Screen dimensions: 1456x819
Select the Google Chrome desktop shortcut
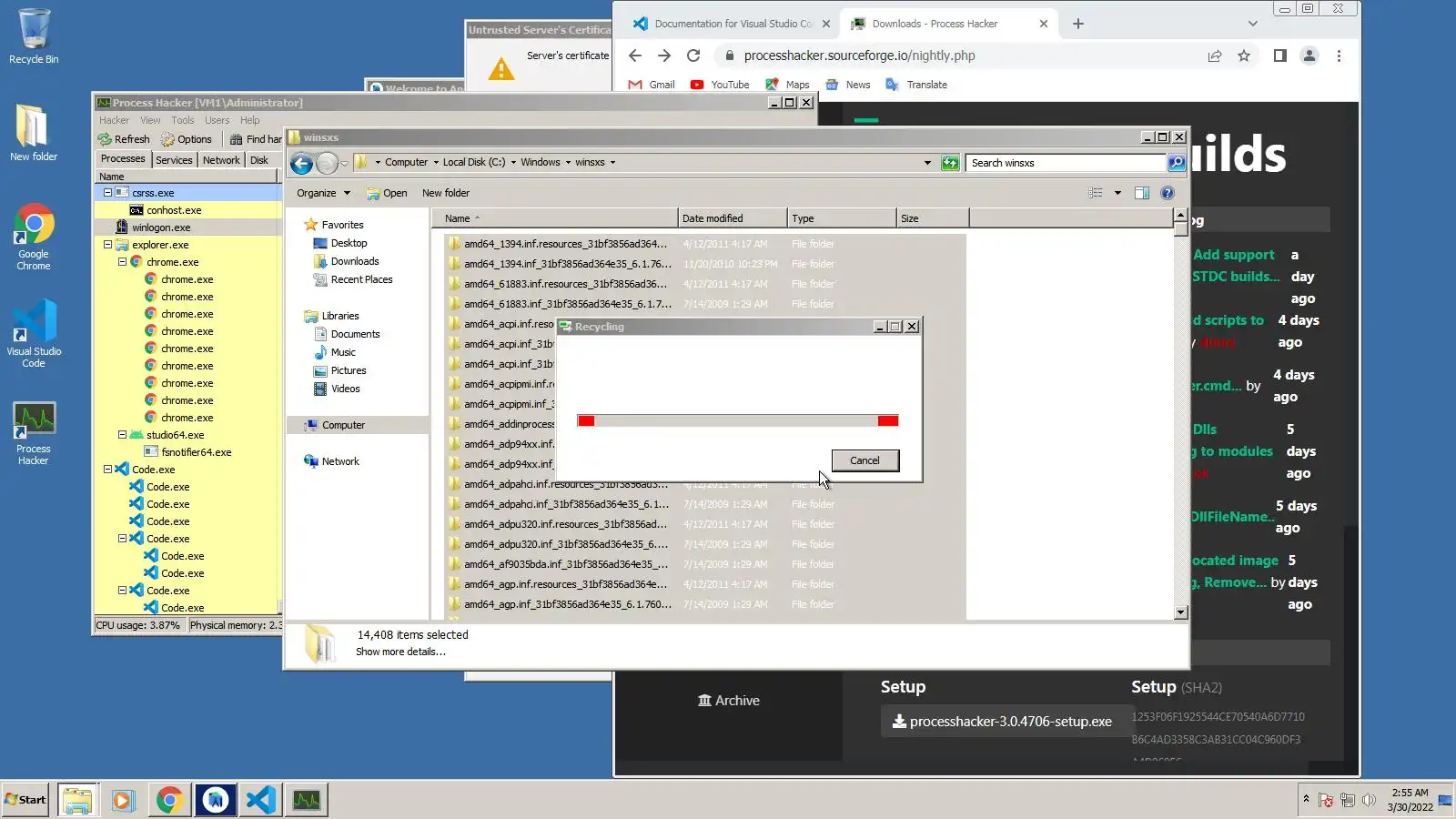34,237
